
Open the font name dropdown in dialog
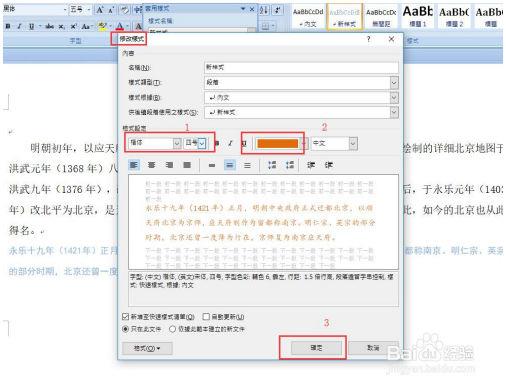[177, 143]
